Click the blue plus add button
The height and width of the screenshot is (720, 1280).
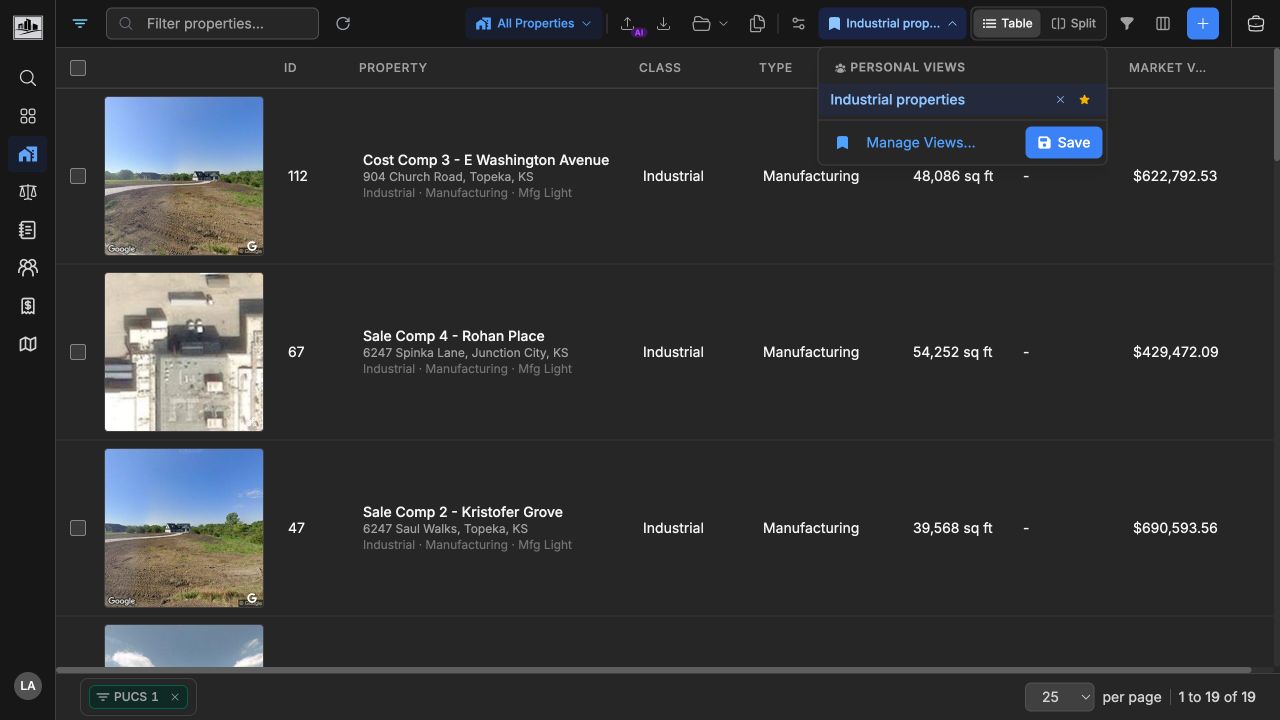[x=1203, y=23]
